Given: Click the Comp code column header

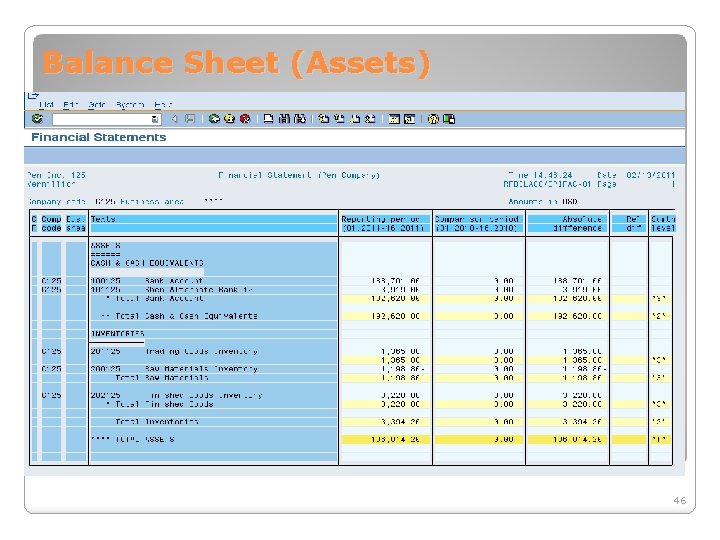Looking at the screenshot, I should 51,224.
